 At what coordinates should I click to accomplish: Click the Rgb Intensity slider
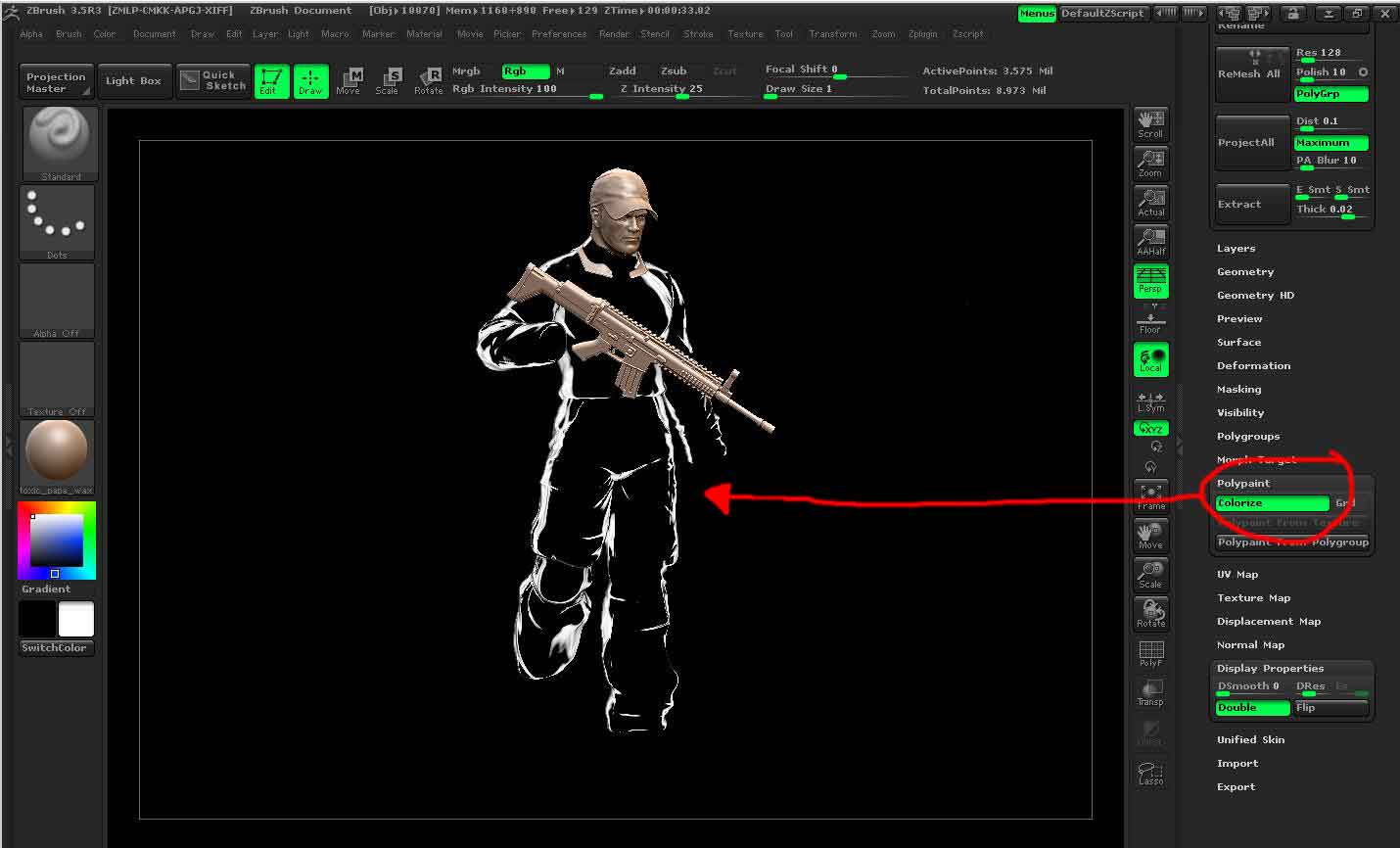529,89
